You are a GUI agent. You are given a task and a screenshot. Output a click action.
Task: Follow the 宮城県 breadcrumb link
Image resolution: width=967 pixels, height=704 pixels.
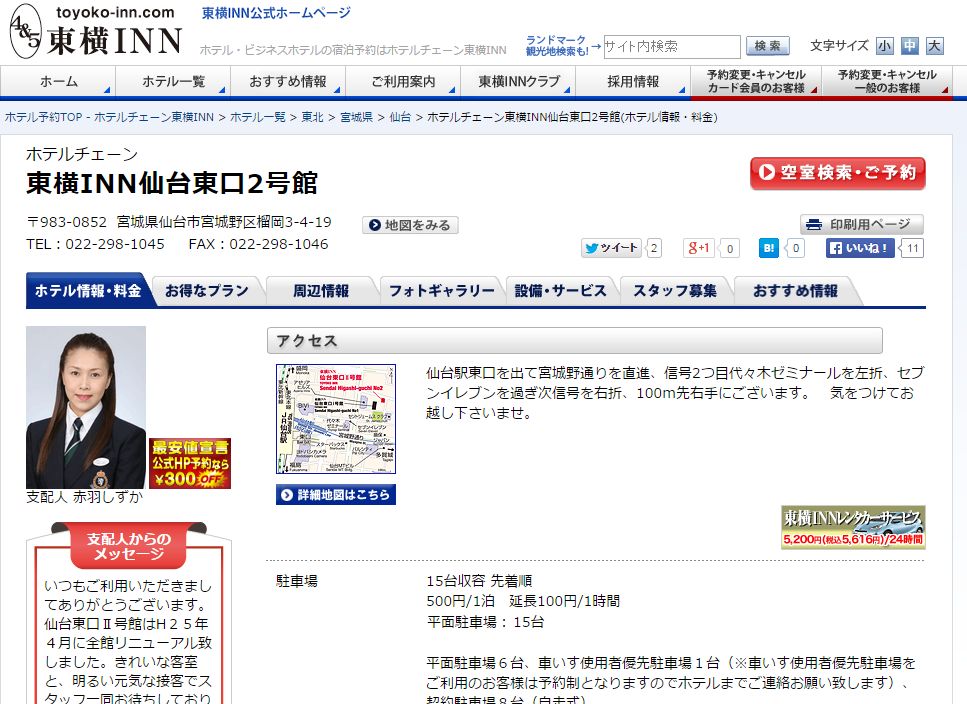(356, 117)
